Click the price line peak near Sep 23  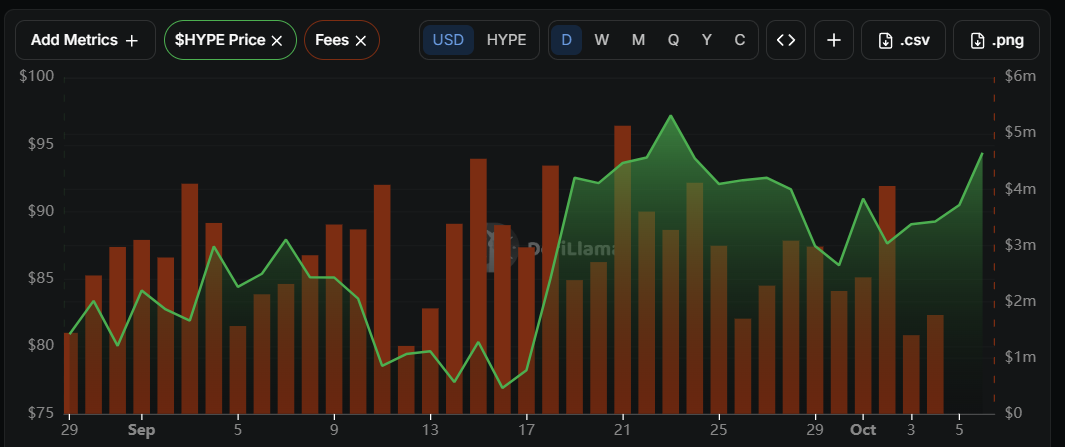pos(670,116)
